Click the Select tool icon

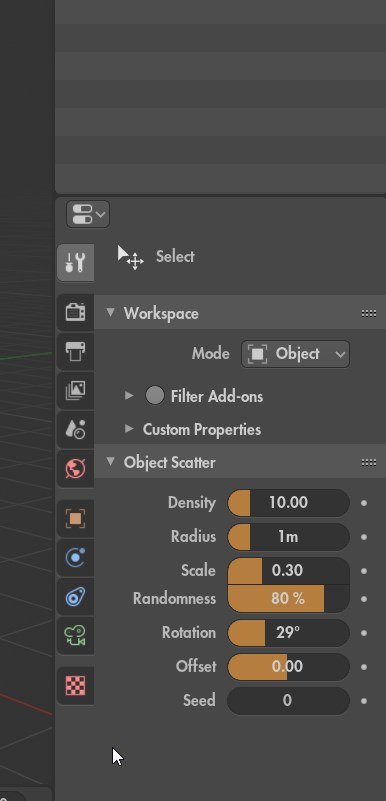point(130,257)
